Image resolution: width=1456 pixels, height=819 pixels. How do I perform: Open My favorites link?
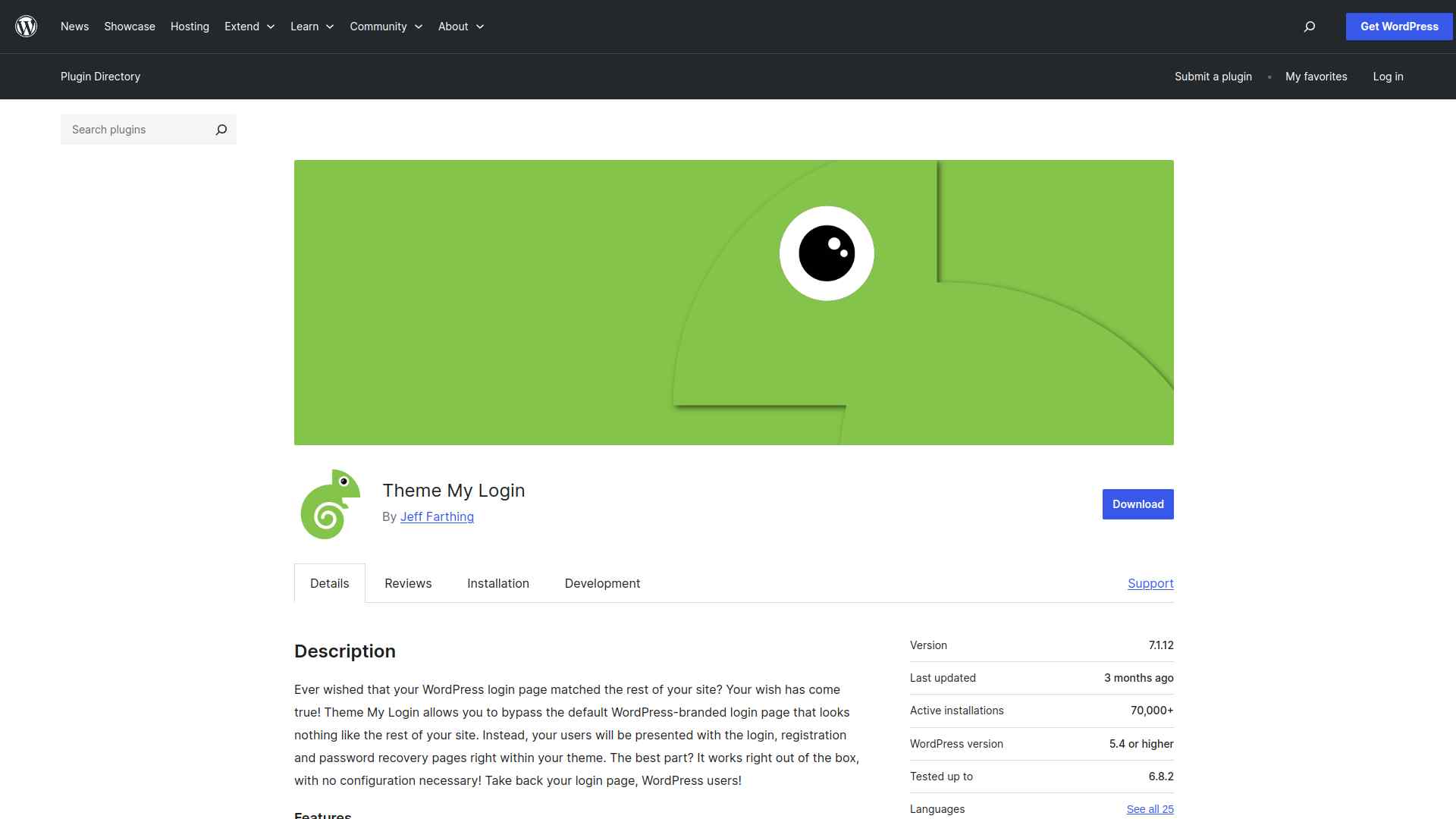pos(1316,77)
